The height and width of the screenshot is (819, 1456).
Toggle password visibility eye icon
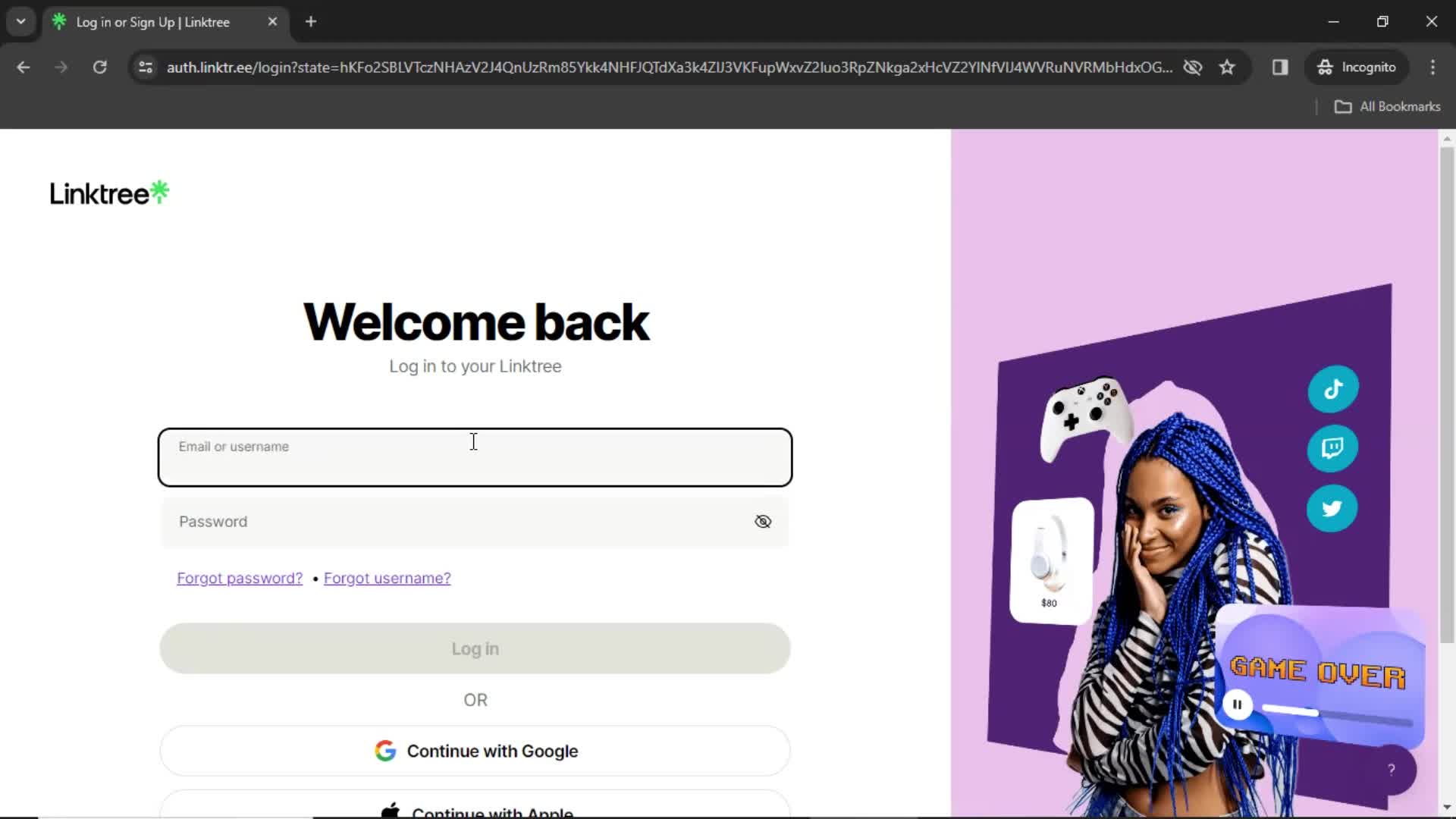(764, 521)
